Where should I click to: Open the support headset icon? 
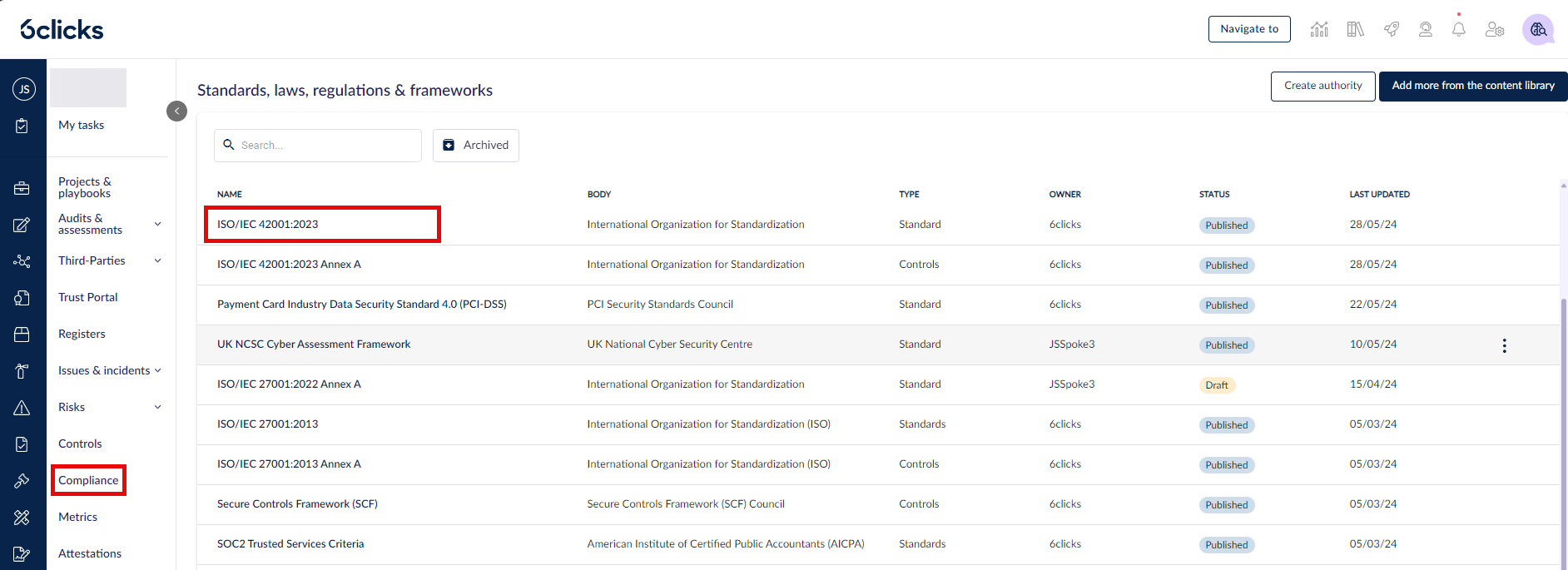1426,29
